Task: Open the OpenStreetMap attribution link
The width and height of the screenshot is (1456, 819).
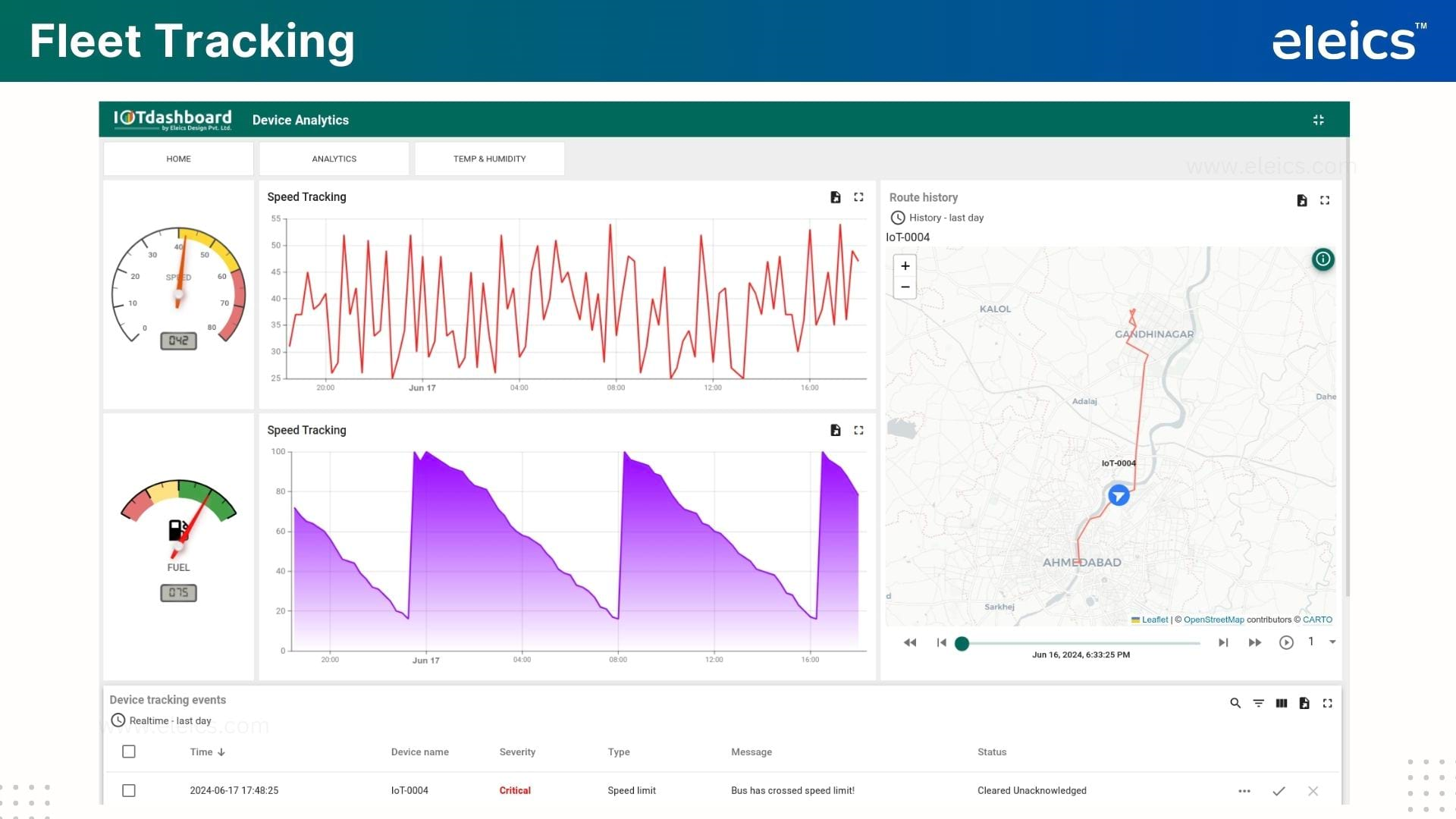Action: pos(1213,620)
